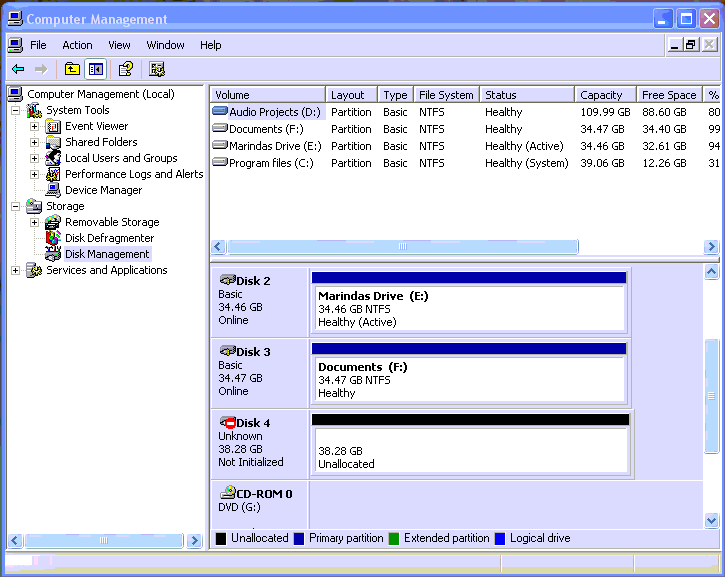Open the View menu
This screenshot has height=577, width=725.
click(x=119, y=45)
